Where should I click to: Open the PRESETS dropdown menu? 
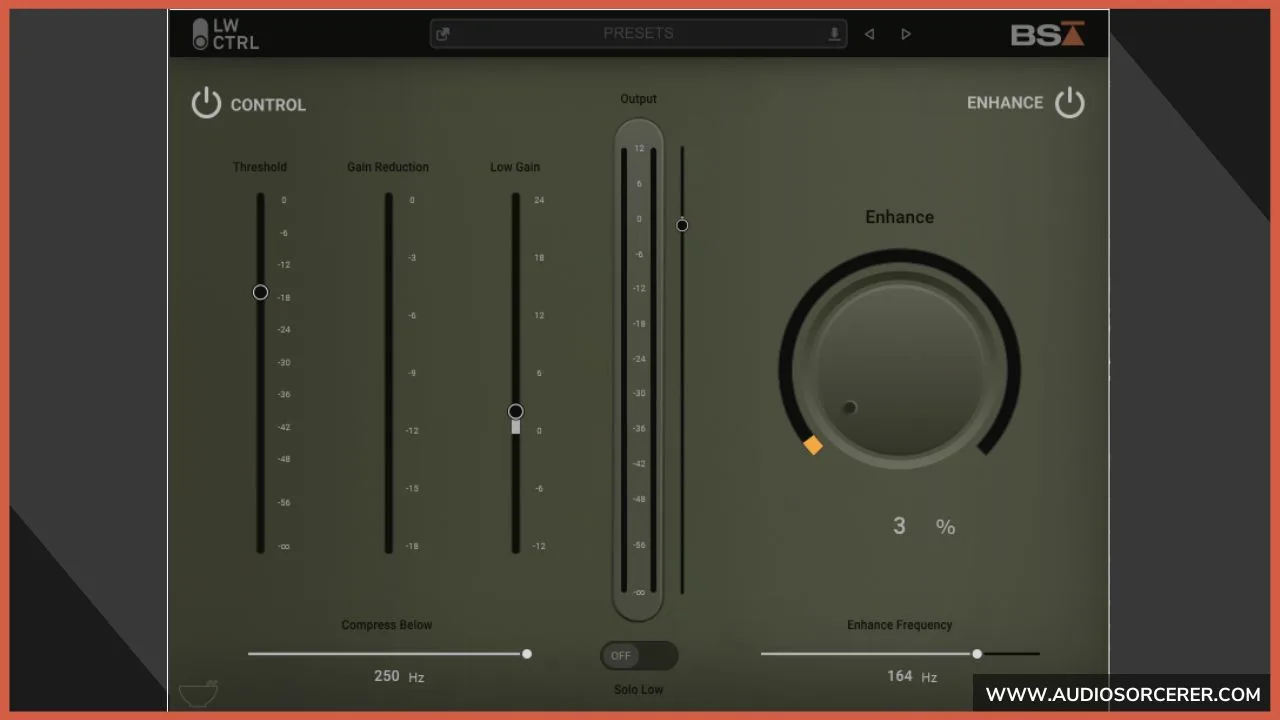638,33
